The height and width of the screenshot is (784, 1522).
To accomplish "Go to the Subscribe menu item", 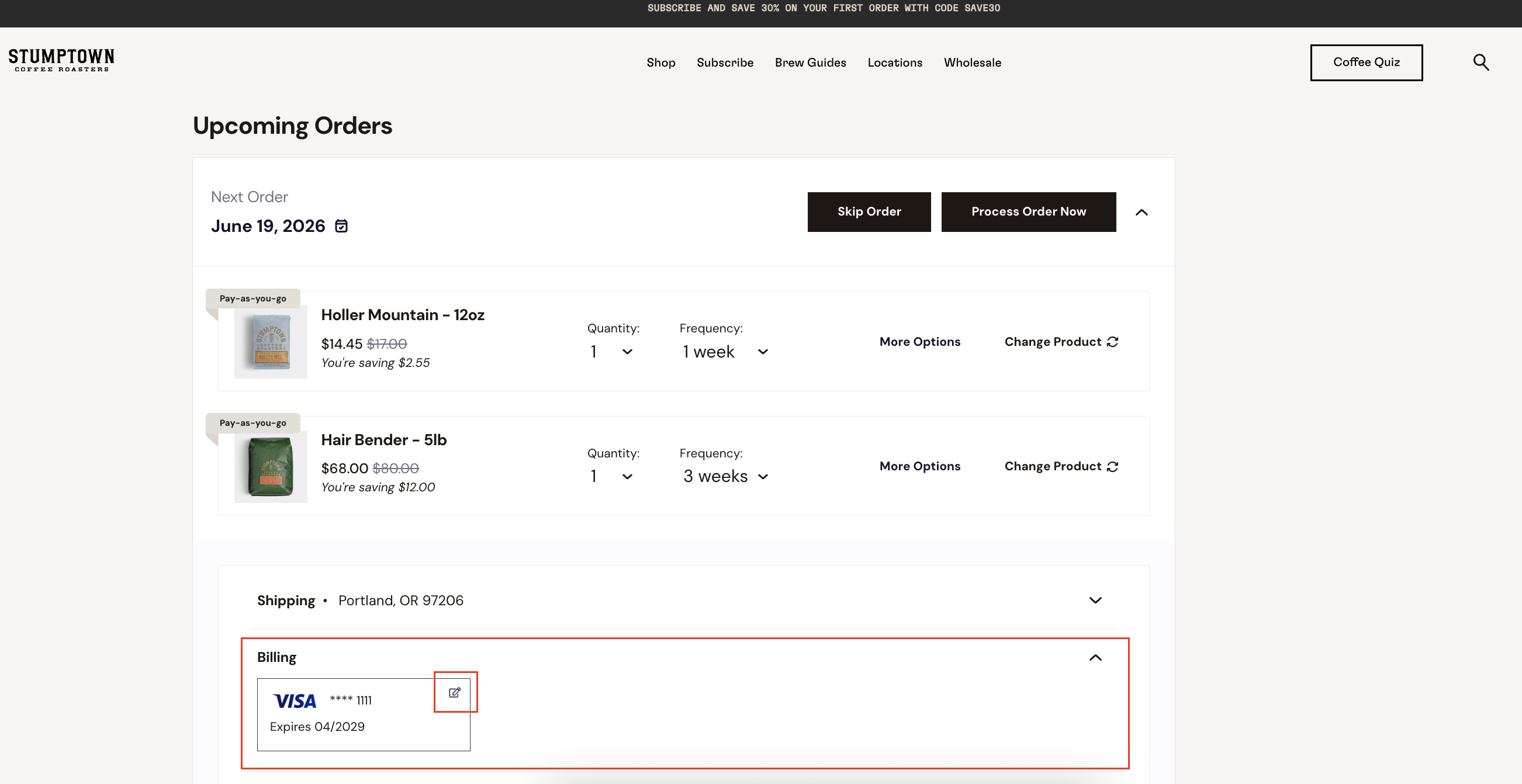I will point(725,63).
